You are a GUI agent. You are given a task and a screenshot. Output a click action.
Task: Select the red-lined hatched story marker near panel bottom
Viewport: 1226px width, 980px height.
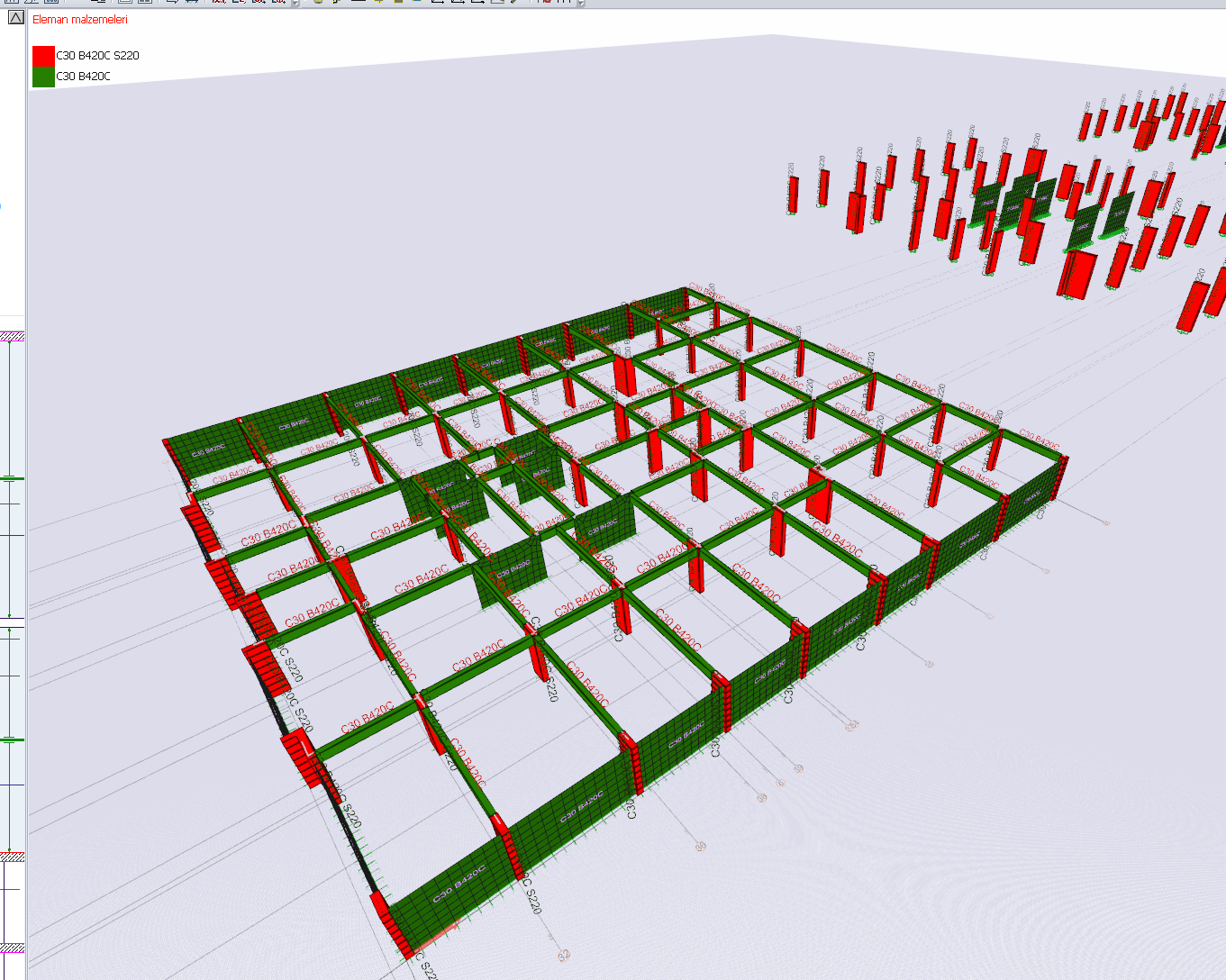click(13, 857)
